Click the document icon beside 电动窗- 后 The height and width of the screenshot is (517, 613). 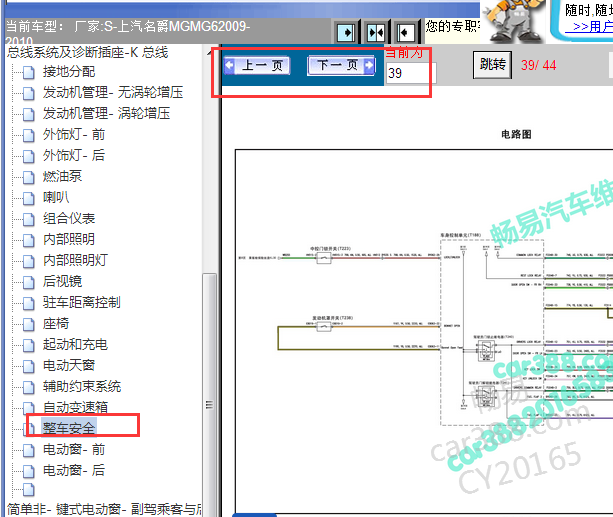(29, 471)
